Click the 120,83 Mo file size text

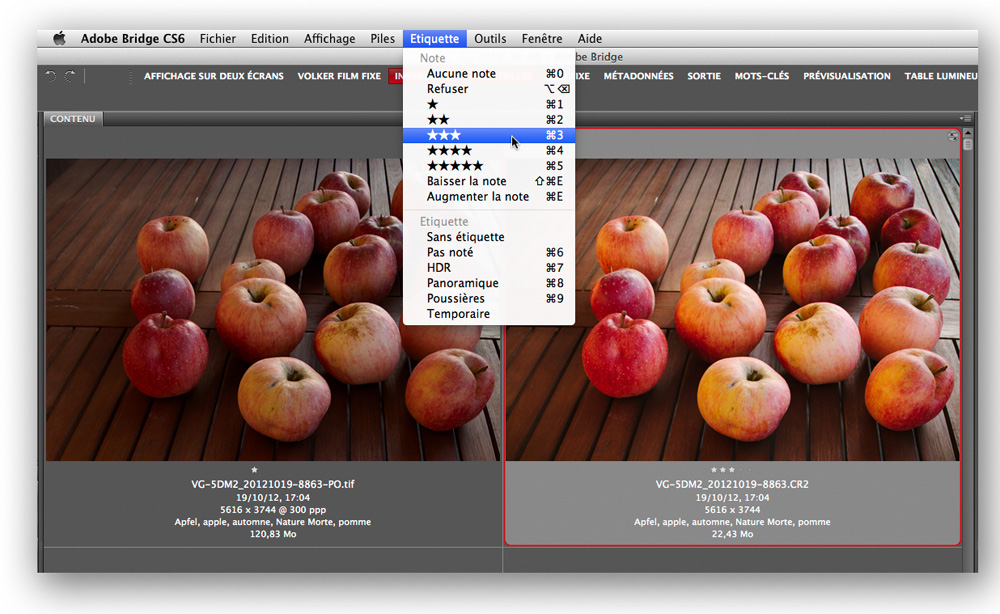pyautogui.click(x=273, y=534)
